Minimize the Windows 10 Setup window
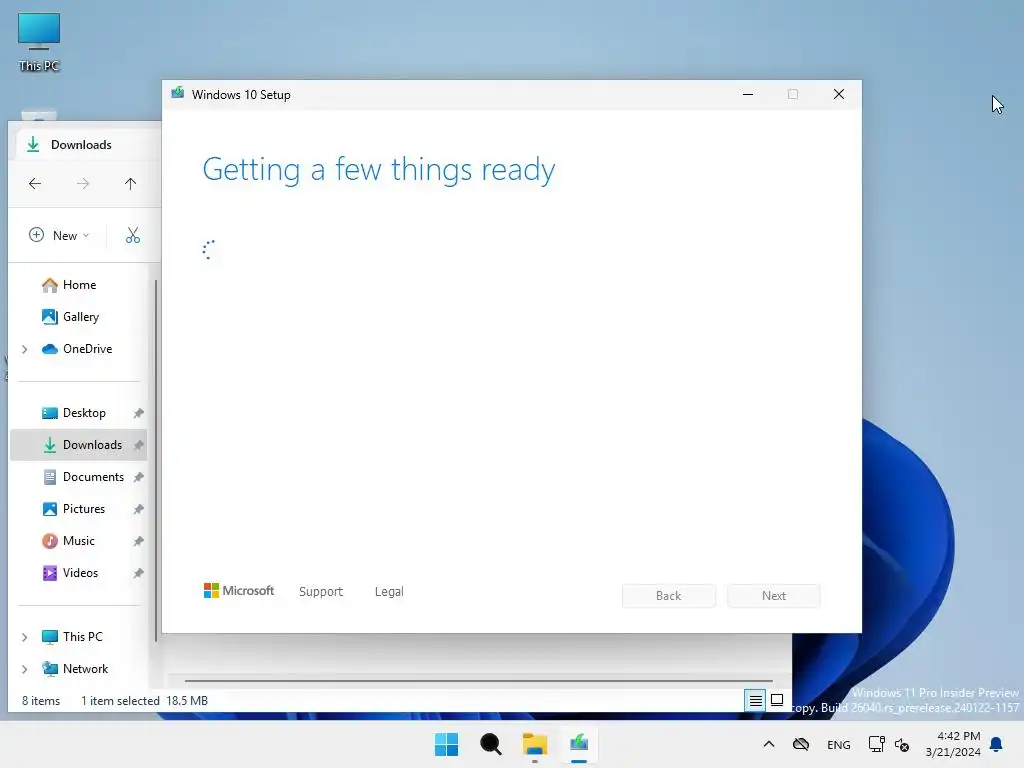This screenshot has width=1024, height=768. coord(748,94)
